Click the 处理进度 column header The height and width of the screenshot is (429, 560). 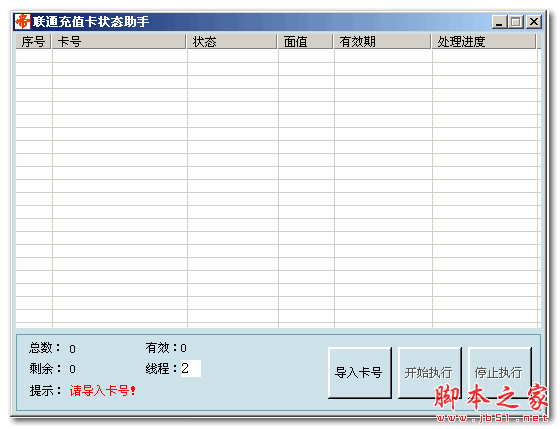[x=484, y=41]
